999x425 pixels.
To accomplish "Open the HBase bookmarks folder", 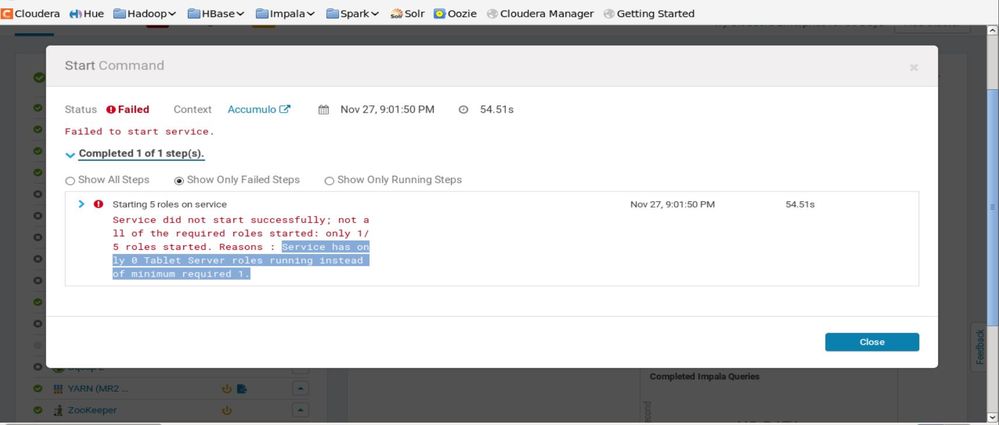I will pyautogui.click(x=216, y=13).
